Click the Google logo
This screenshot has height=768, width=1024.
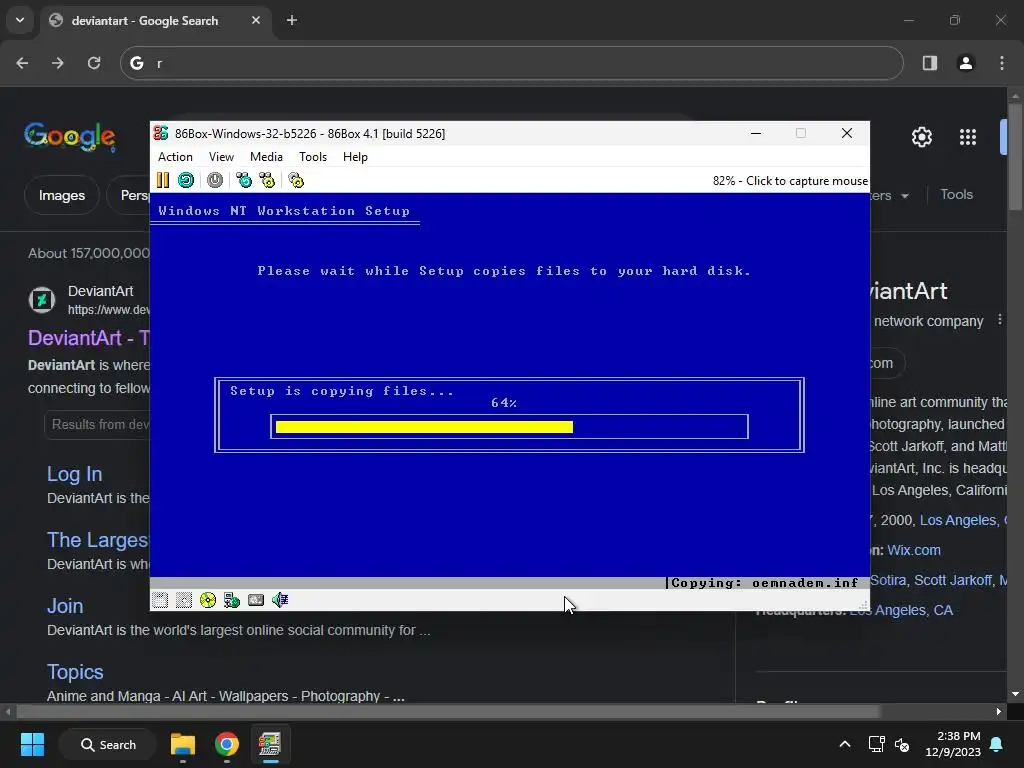pos(70,136)
